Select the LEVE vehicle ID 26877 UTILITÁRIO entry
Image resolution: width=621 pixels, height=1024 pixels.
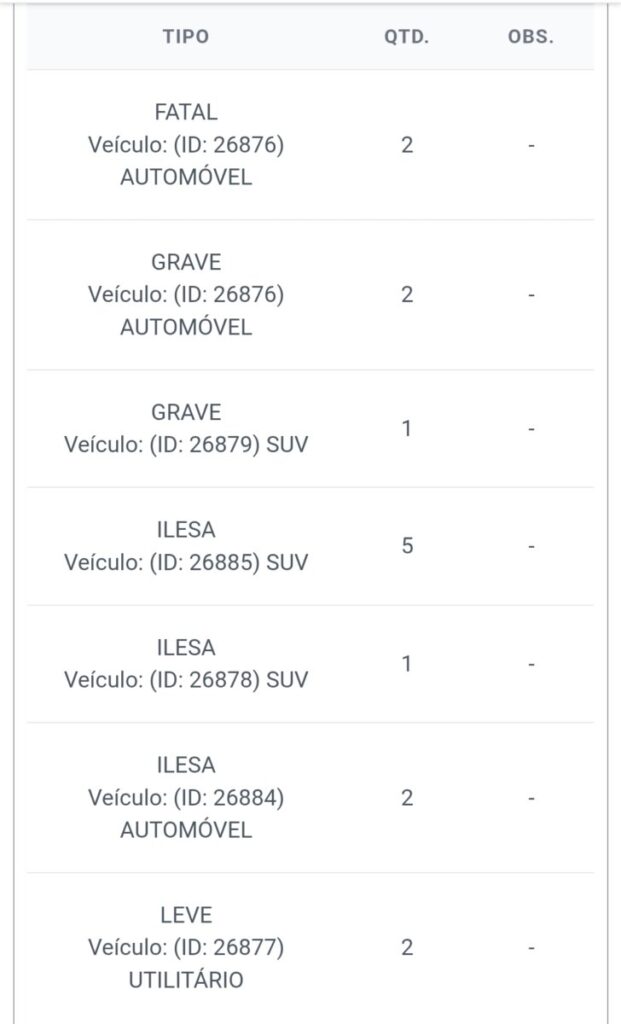[186, 947]
